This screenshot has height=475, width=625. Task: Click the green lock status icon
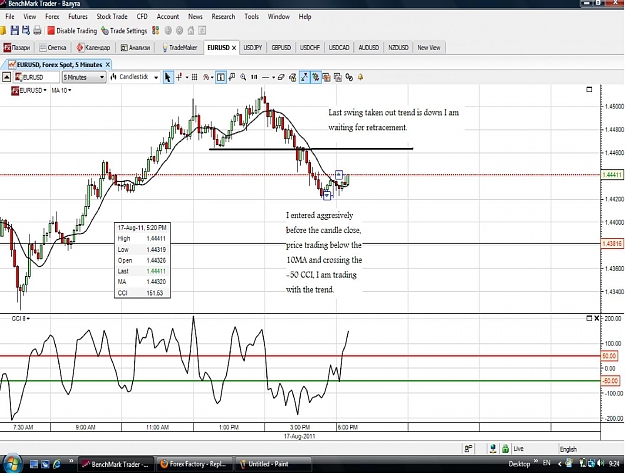click(505, 449)
